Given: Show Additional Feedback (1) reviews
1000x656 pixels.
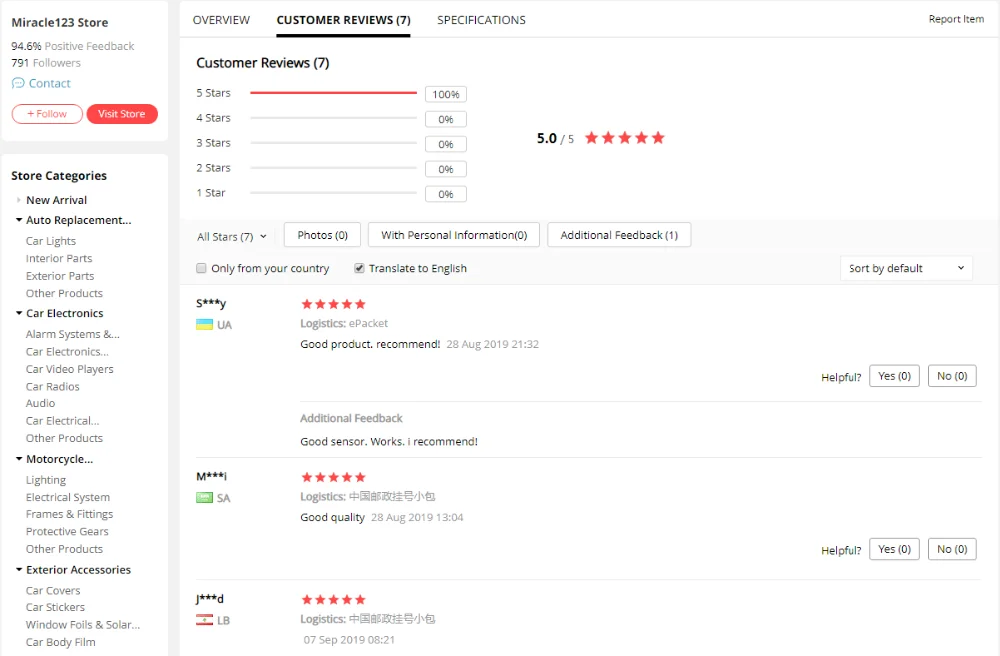Looking at the screenshot, I should [x=619, y=235].
